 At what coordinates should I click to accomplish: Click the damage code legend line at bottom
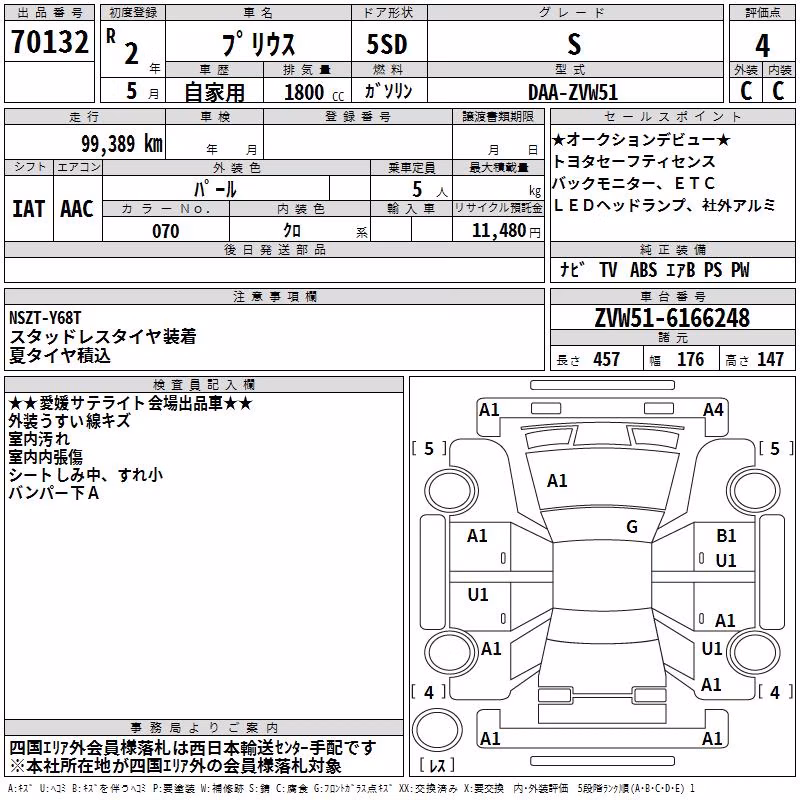tap(351, 789)
